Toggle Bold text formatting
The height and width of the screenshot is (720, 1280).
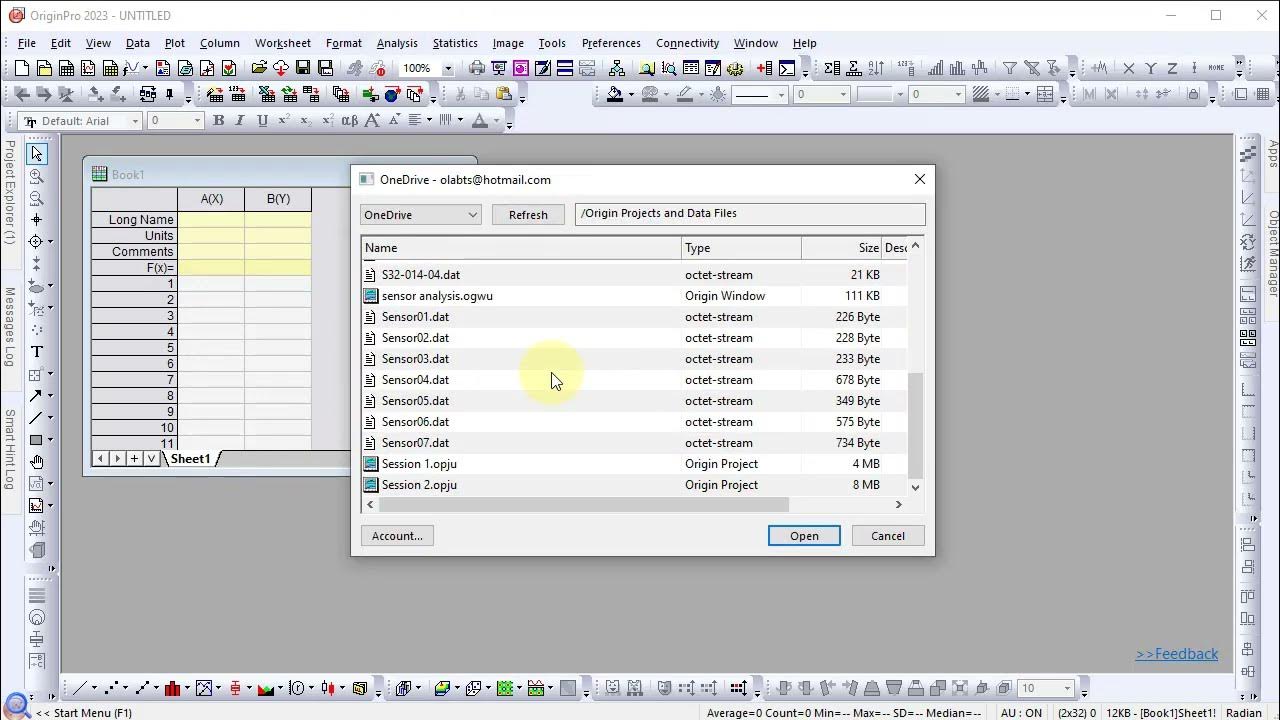pos(218,121)
